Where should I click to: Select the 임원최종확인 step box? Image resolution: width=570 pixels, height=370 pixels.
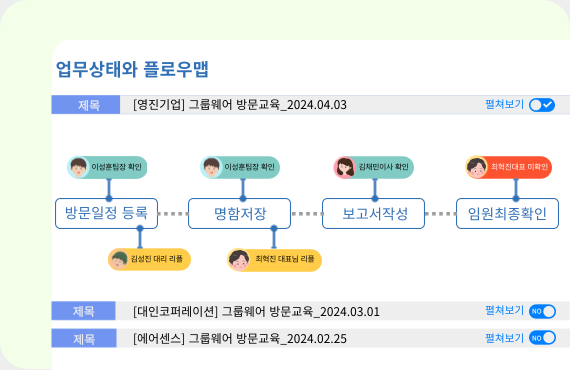tap(507, 213)
